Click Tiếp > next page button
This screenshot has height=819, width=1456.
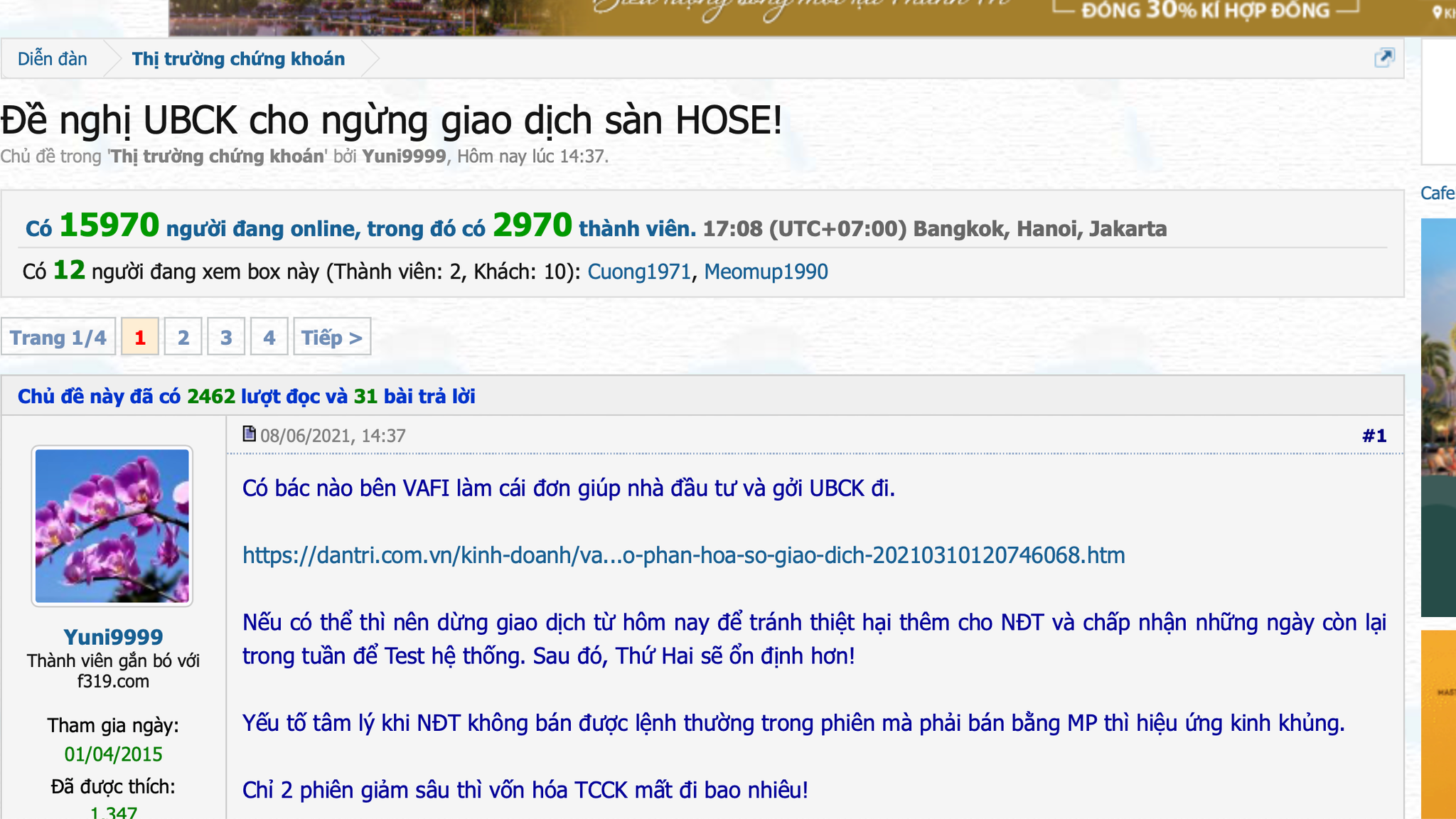[332, 337]
